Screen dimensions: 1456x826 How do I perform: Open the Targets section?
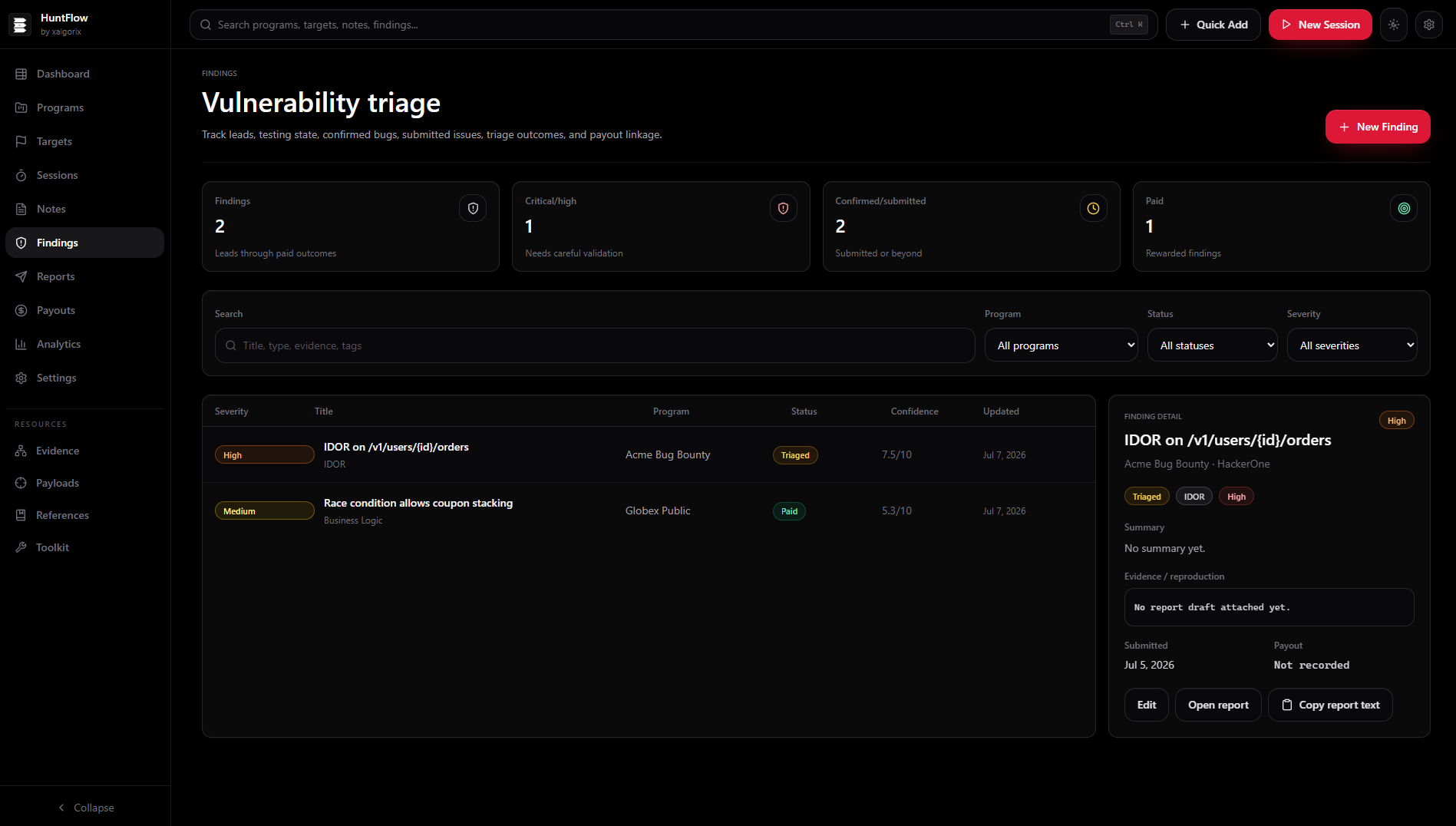(x=84, y=141)
